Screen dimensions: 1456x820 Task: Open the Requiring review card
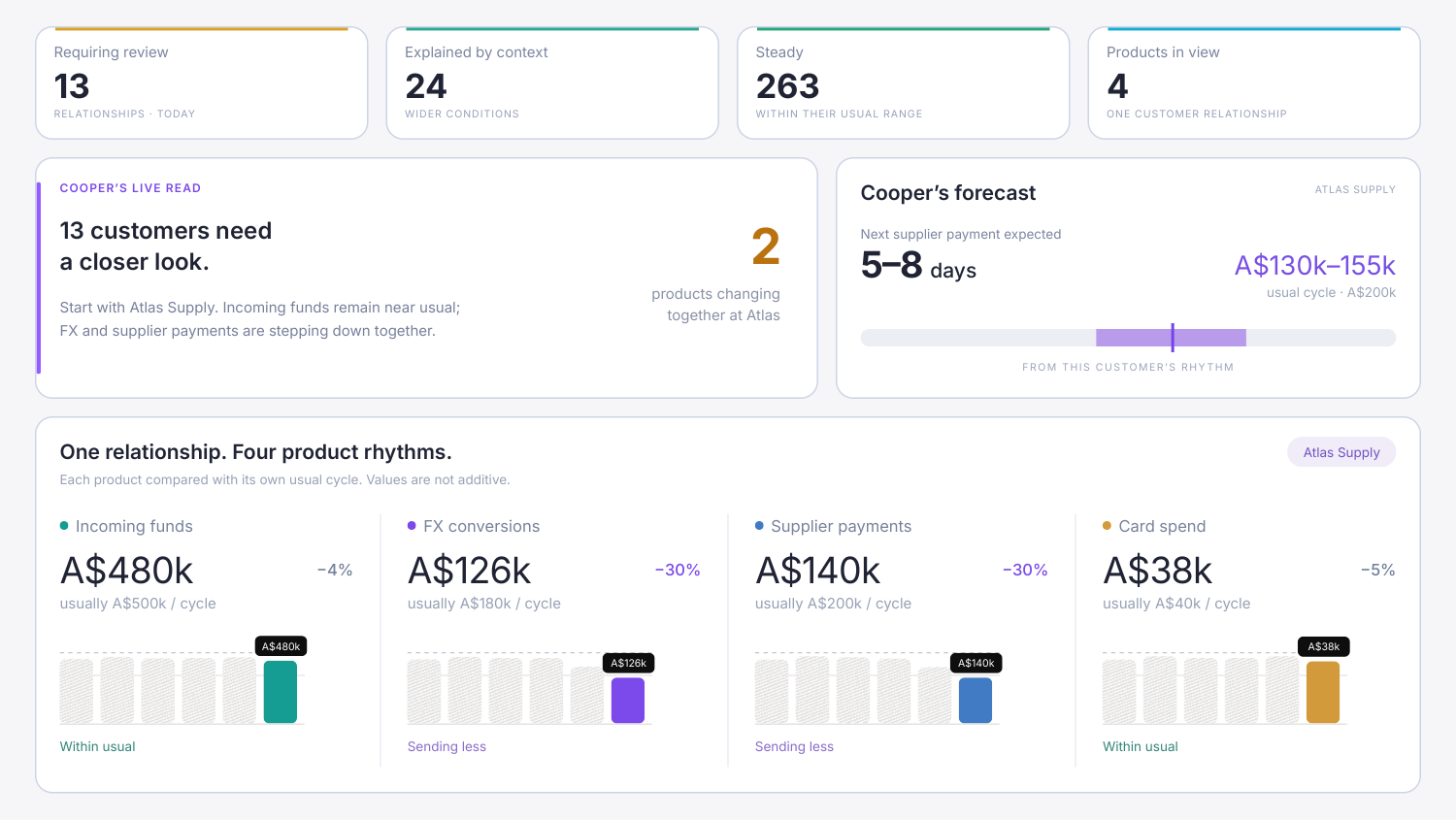202,82
